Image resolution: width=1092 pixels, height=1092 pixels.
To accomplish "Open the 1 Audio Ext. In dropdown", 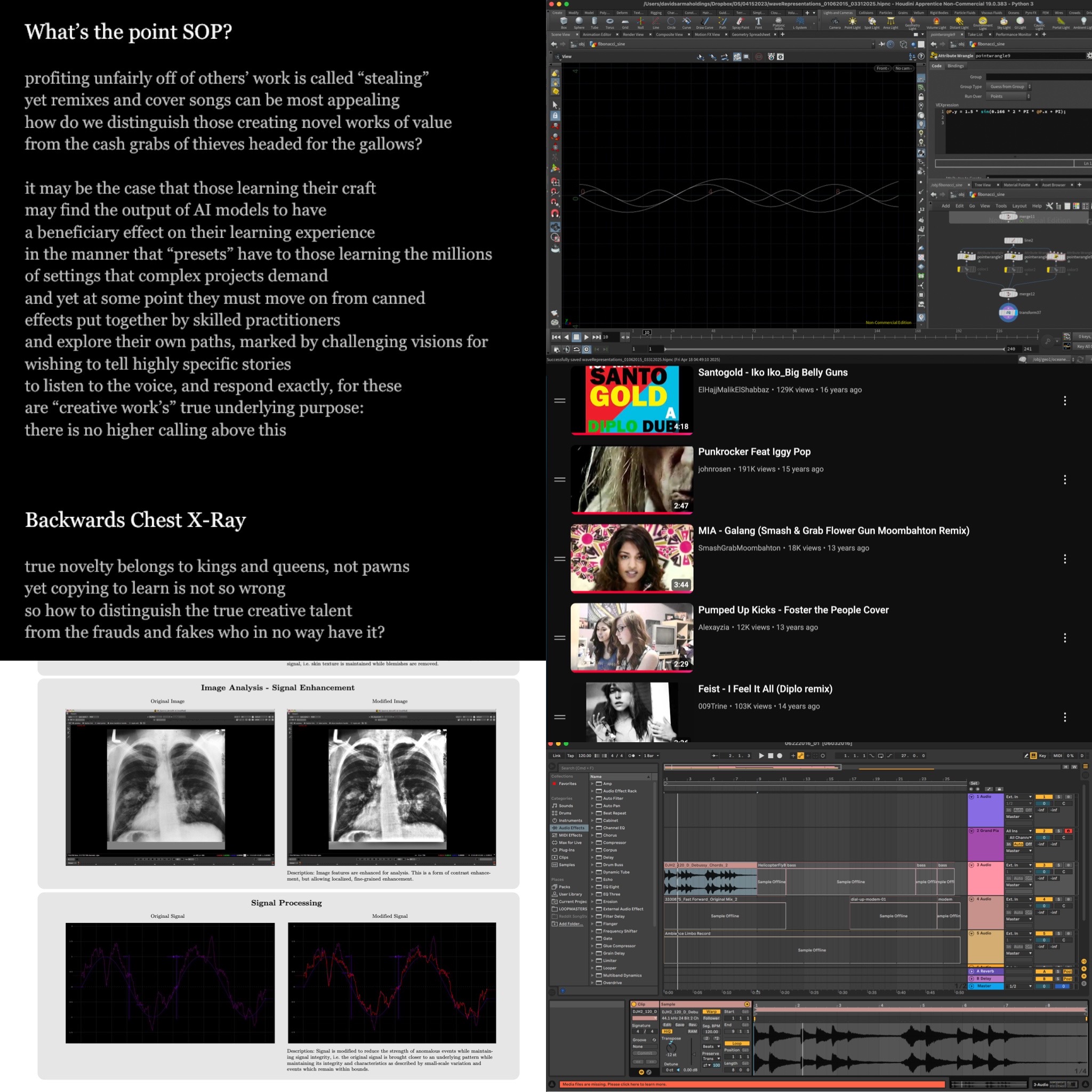I will pyautogui.click(x=1018, y=797).
